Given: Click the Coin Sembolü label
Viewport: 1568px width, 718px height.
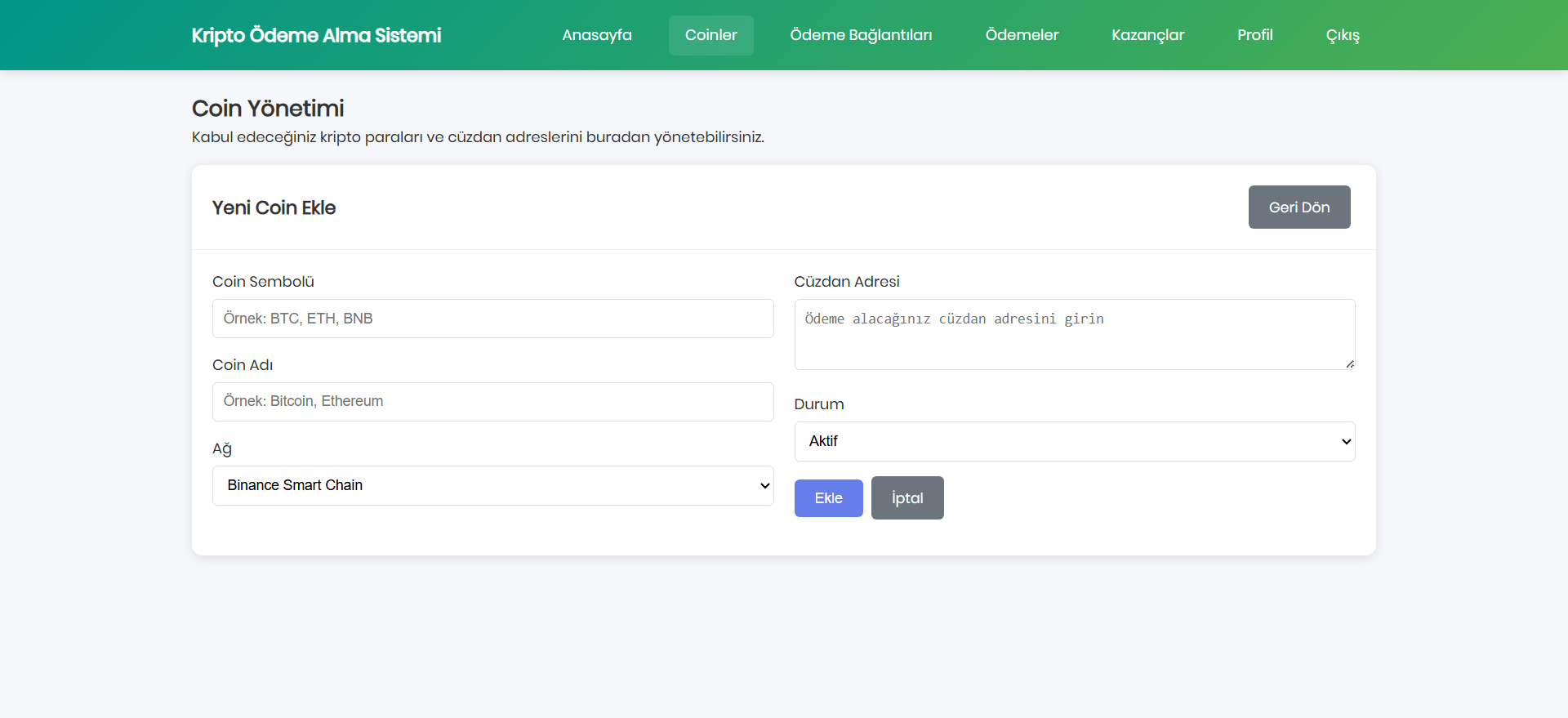Looking at the screenshot, I should point(263,282).
